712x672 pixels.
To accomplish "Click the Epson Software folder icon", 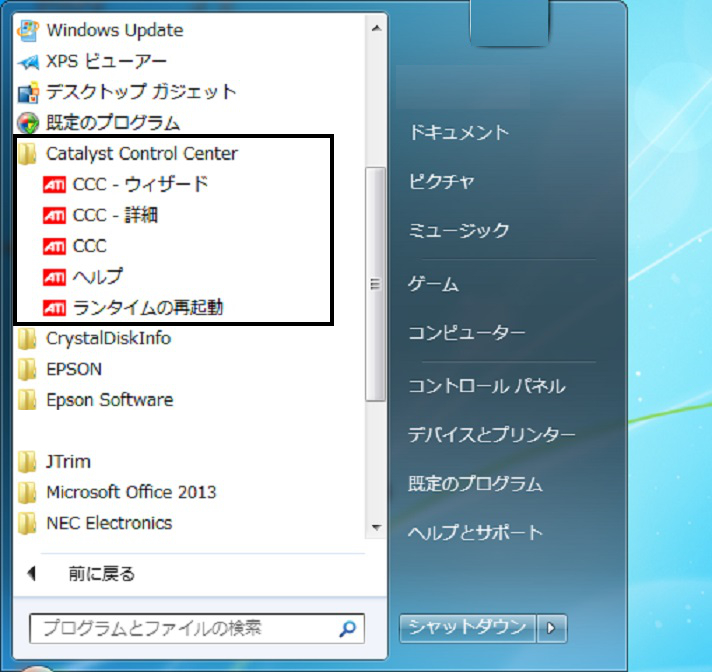I will pyautogui.click(x=27, y=400).
